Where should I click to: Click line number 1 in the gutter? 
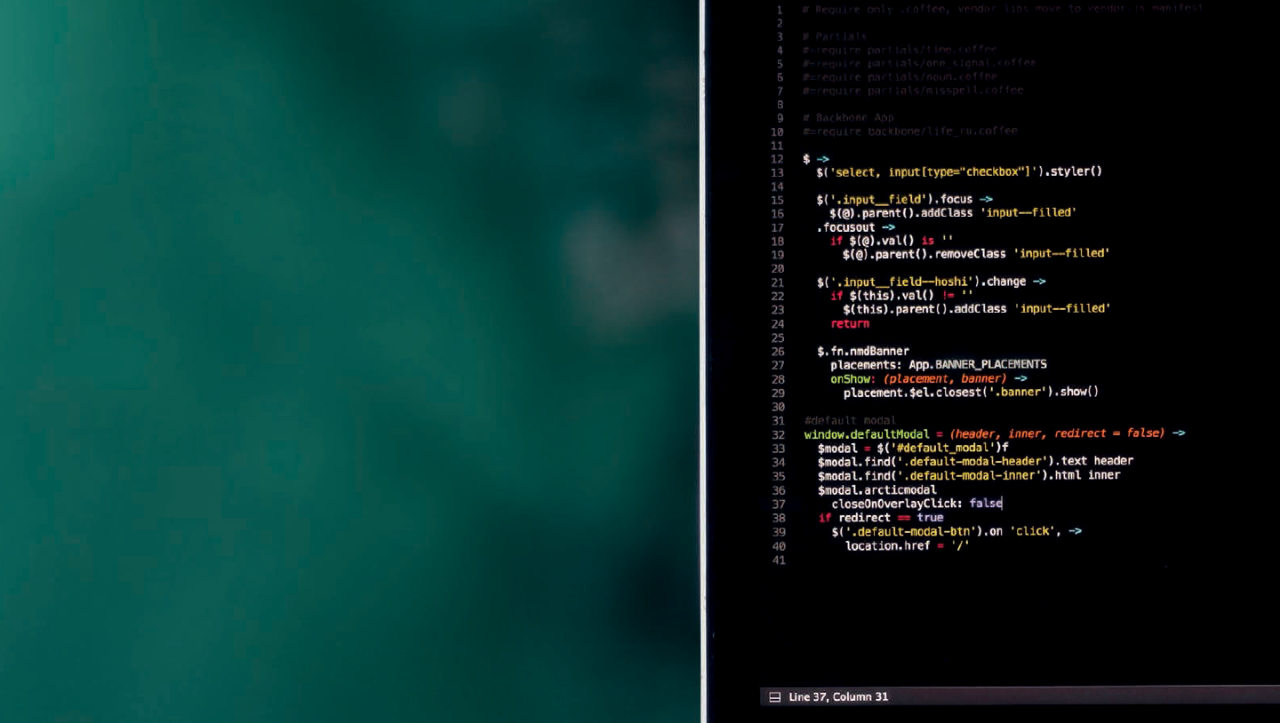(779, 9)
